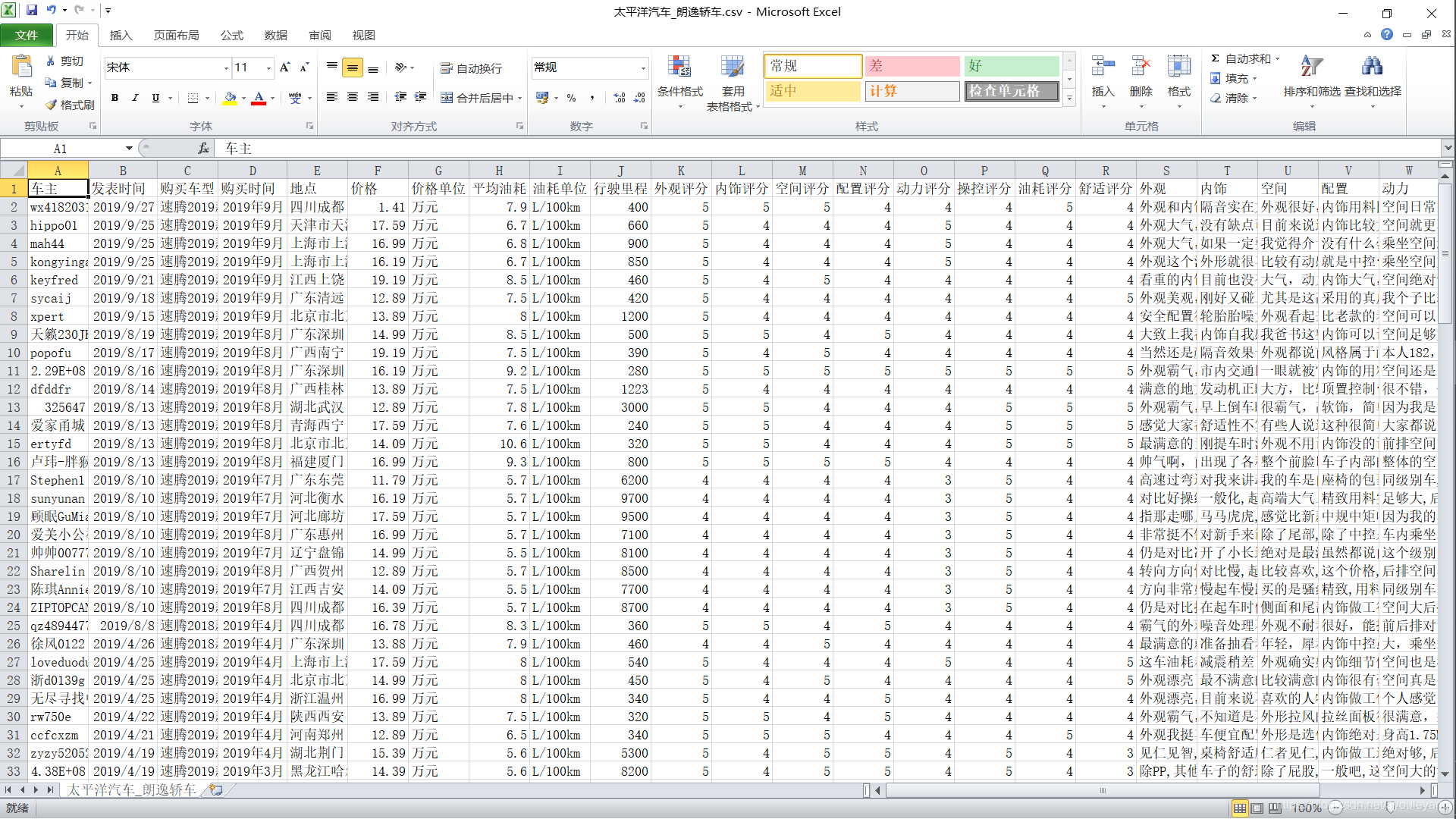The width and height of the screenshot is (1456, 819).
Task: Expand the formula bar
Action: coord(1448,149)
